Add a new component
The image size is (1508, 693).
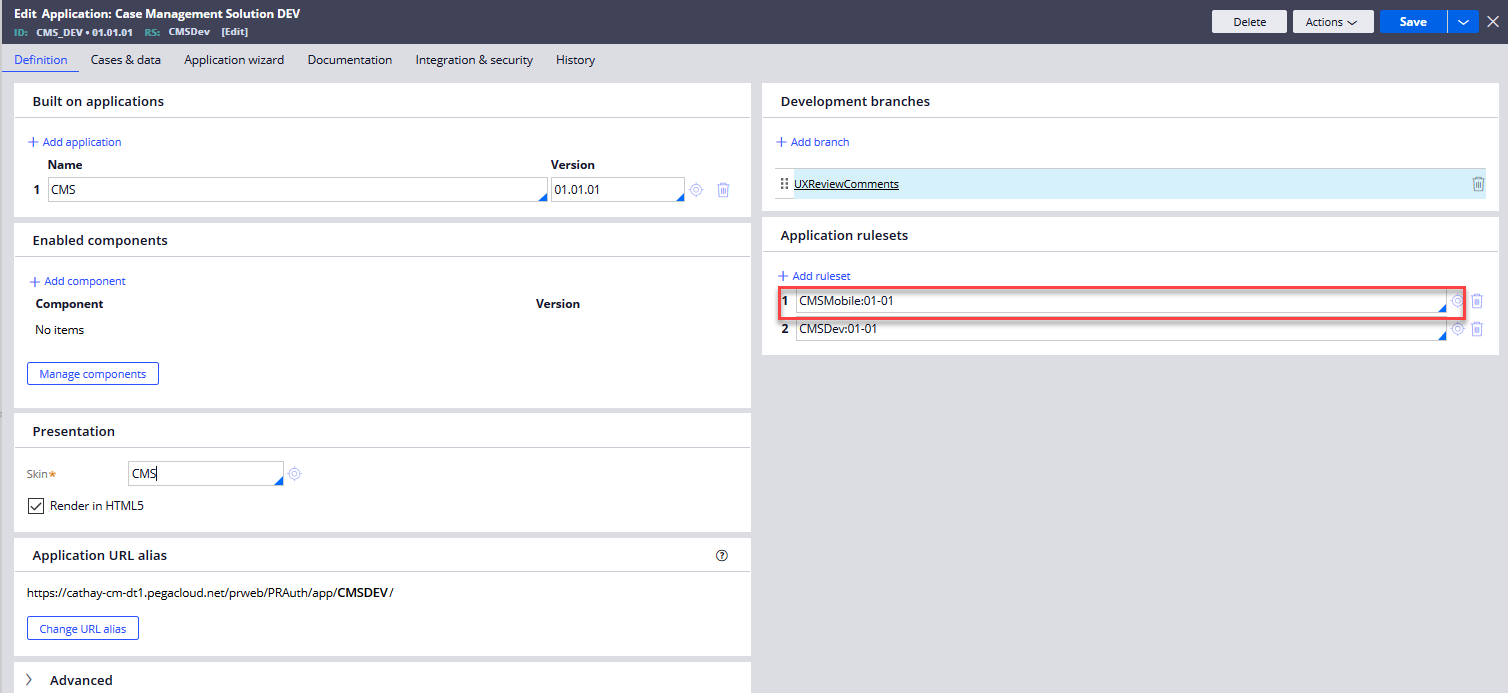[78, 281]
